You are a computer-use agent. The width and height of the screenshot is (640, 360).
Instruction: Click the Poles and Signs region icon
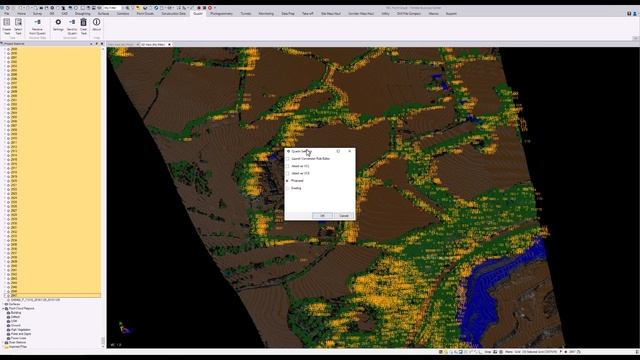coord(8,334)
